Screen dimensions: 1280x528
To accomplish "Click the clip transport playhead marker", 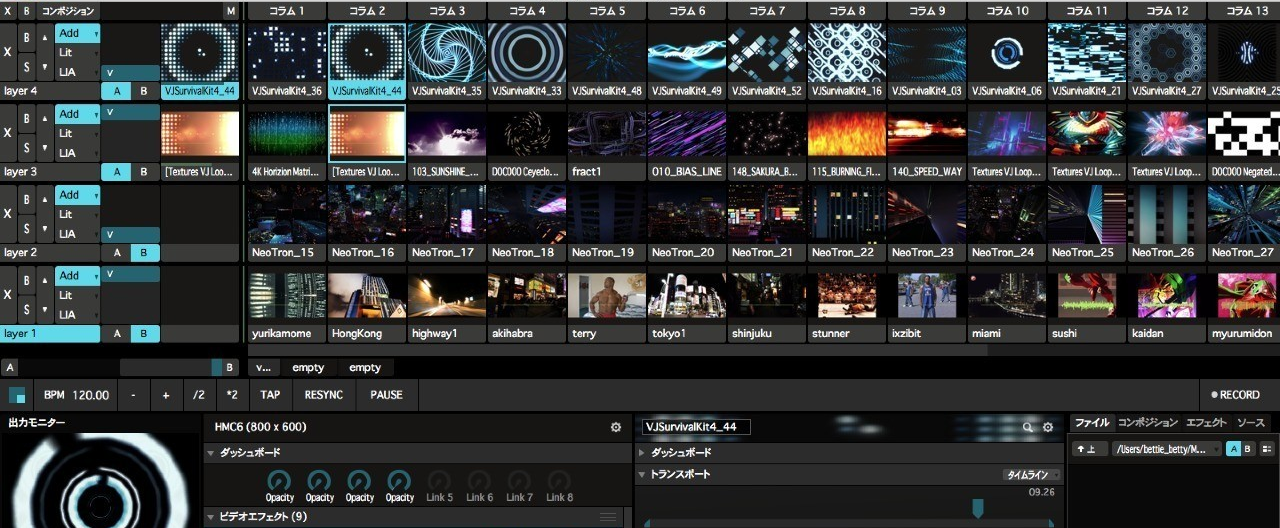I will pos(977,508).
